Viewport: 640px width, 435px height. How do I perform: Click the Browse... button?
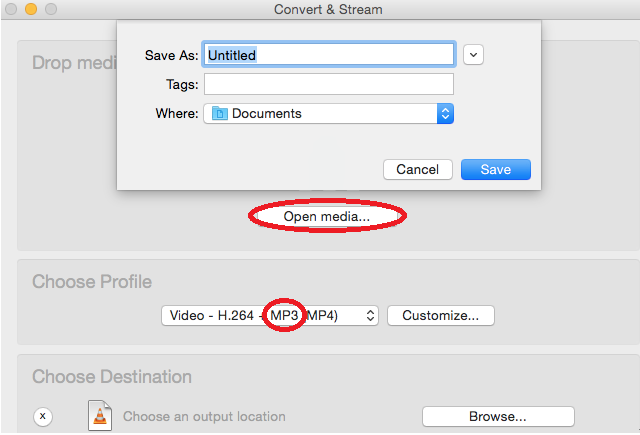498,416
